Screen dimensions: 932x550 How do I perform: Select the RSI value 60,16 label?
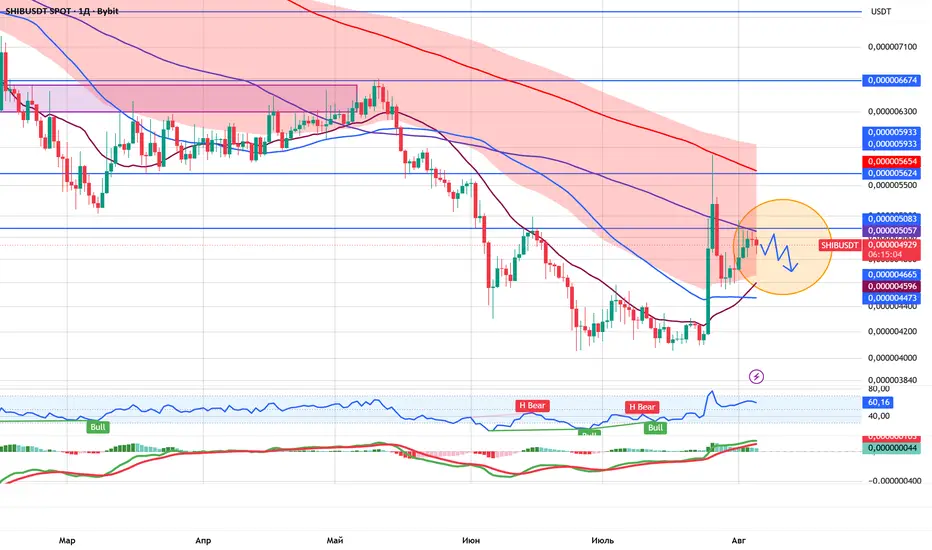tap(877, 403)
